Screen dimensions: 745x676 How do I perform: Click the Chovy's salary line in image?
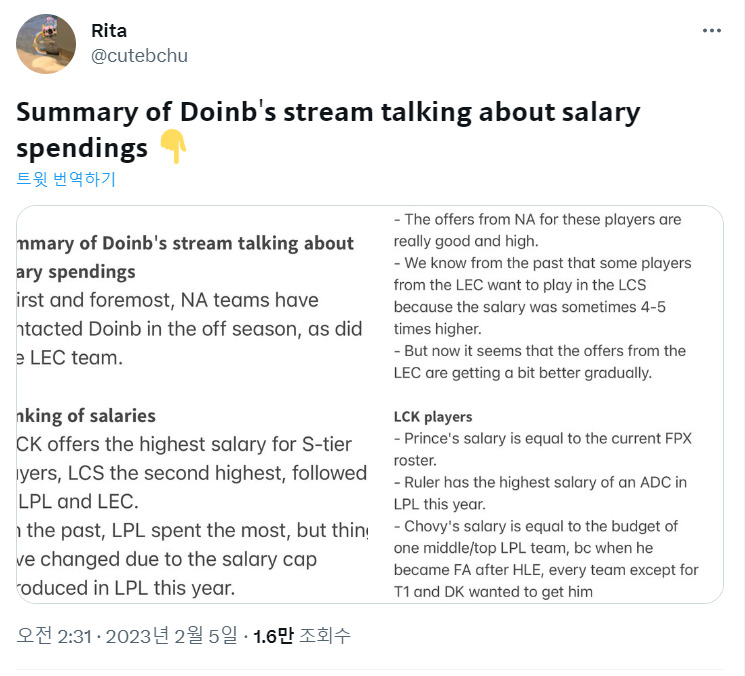tap(546, 559)
